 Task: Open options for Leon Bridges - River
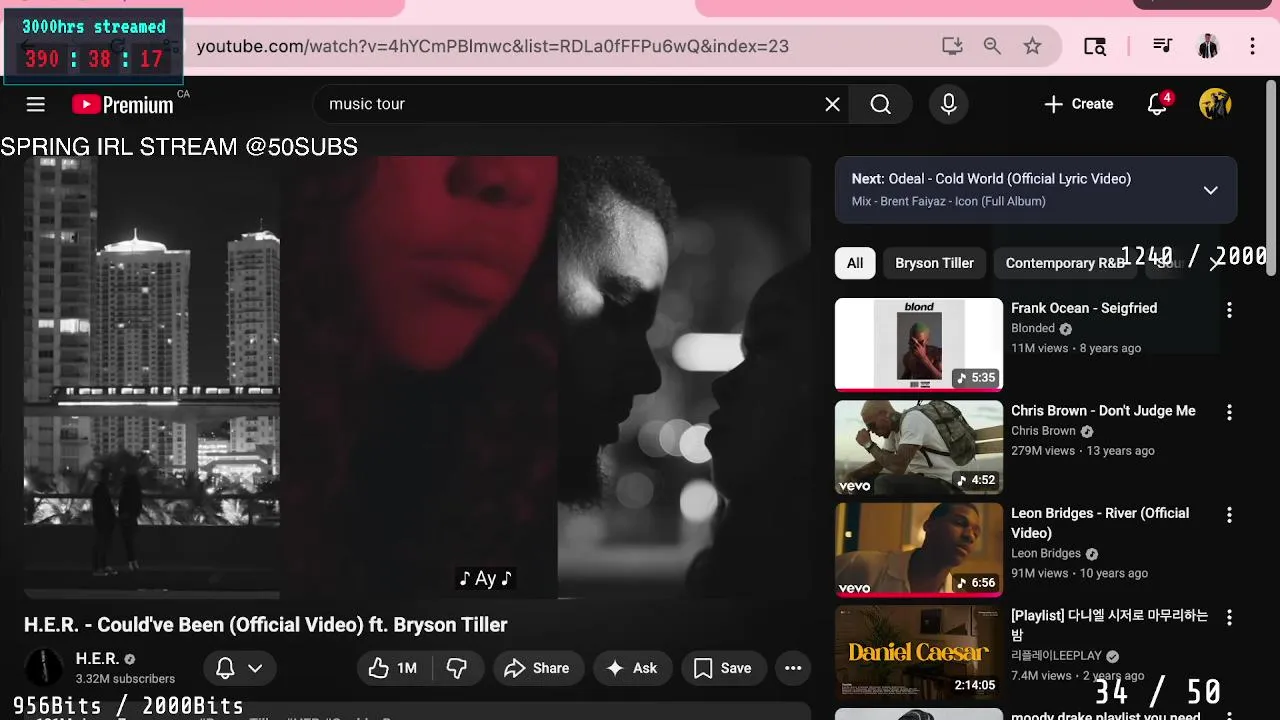1229,515
